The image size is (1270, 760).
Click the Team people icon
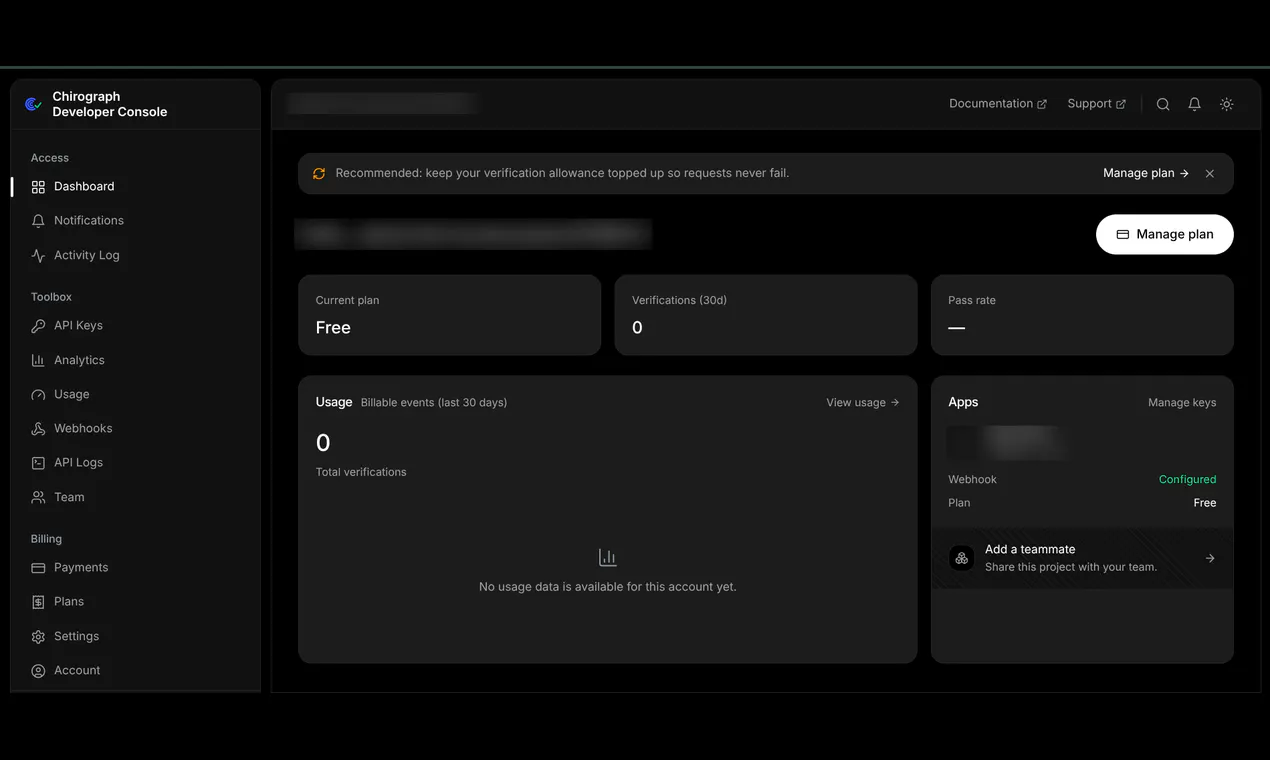38,497
